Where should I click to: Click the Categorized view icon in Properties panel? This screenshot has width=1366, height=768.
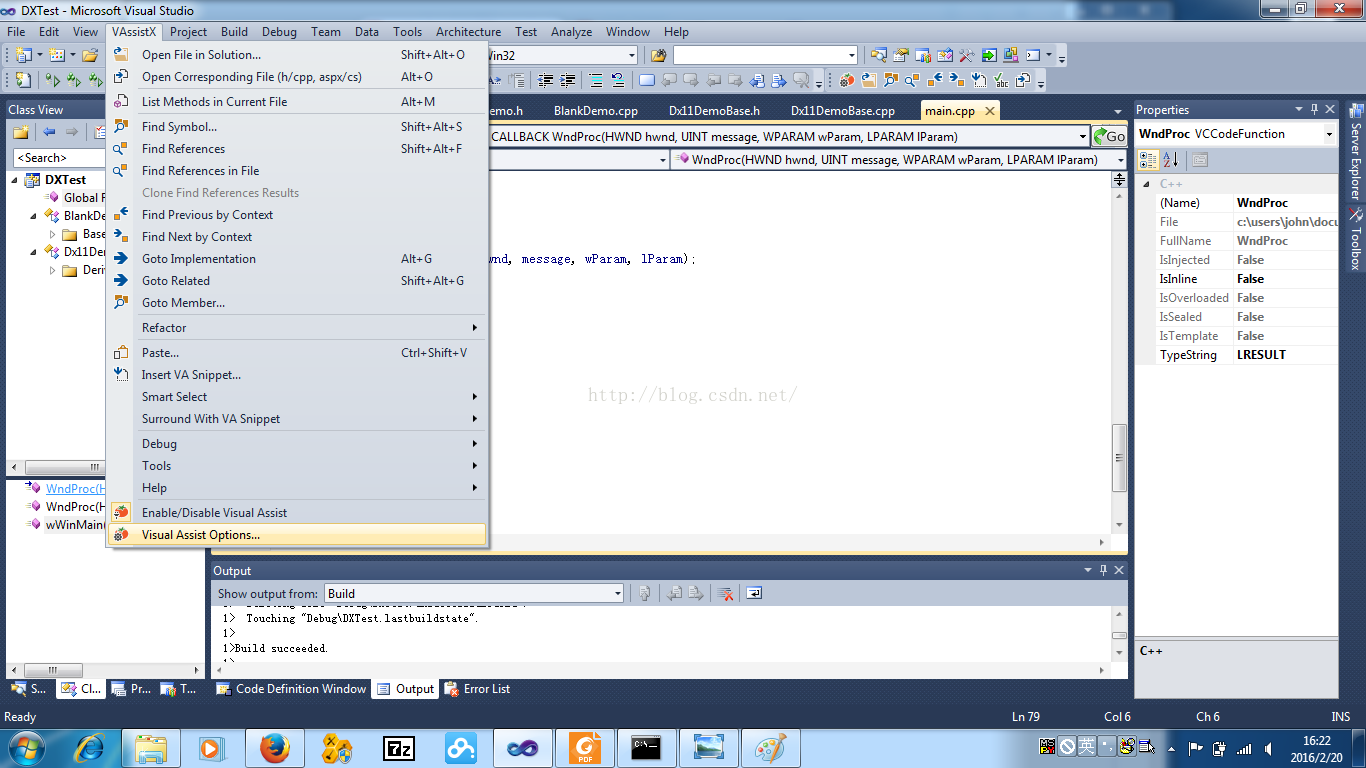(x=1149, y=159)
